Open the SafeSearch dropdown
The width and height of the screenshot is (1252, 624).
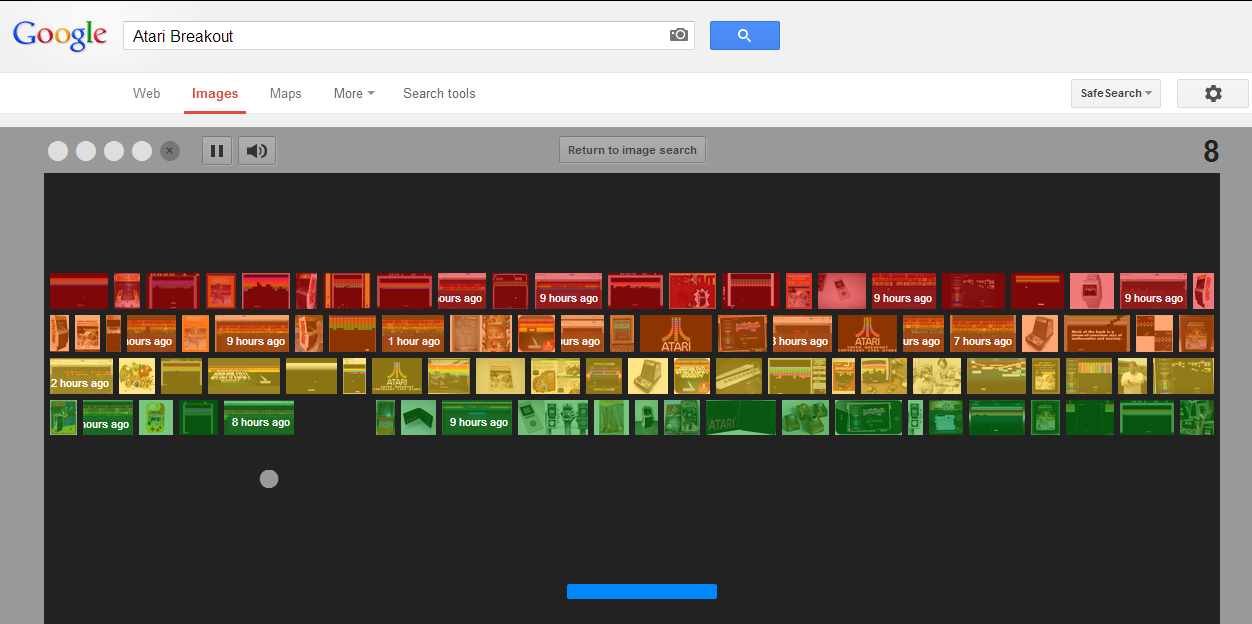(x=1116, y=93)
